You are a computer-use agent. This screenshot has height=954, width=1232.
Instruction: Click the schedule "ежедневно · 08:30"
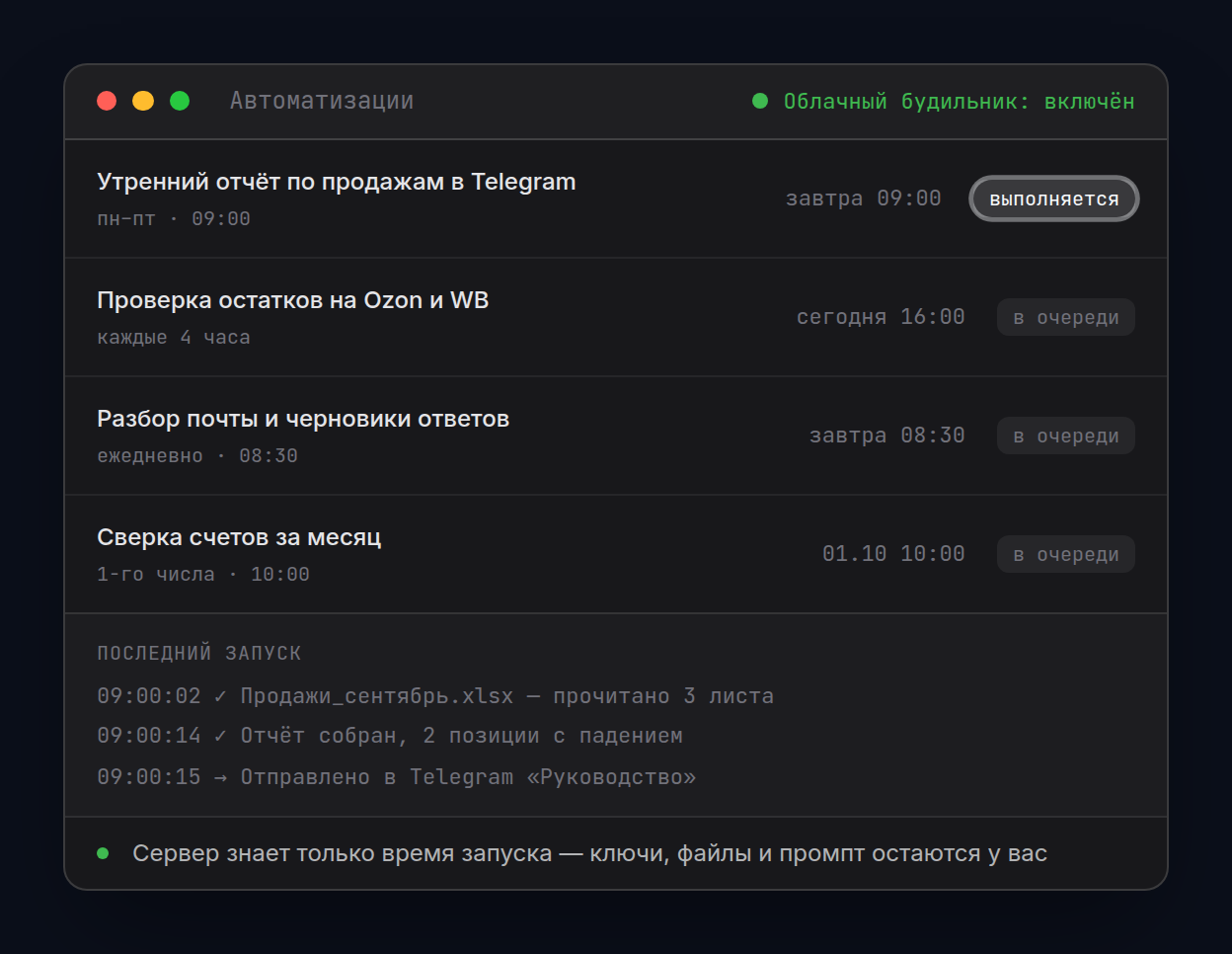click(197, 456)
